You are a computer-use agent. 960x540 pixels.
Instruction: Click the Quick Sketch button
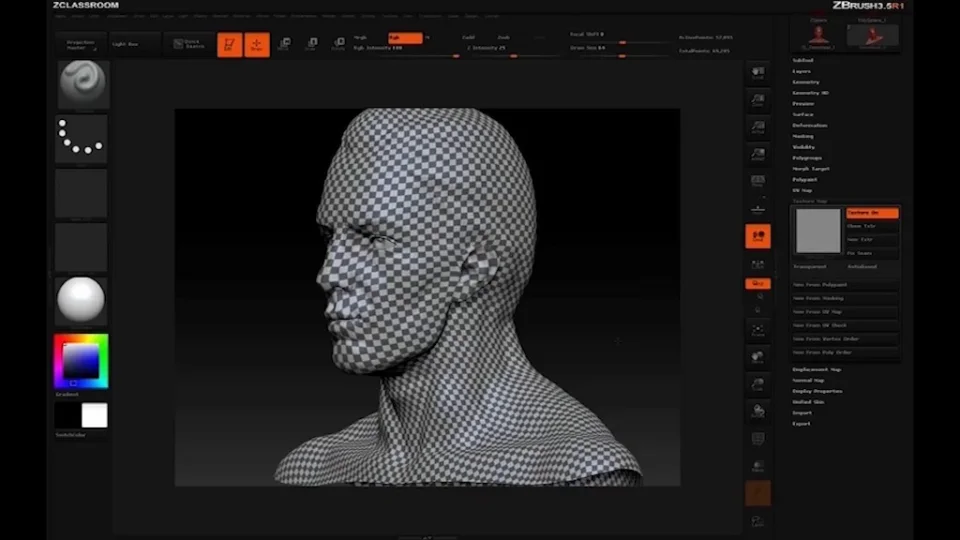189,44
